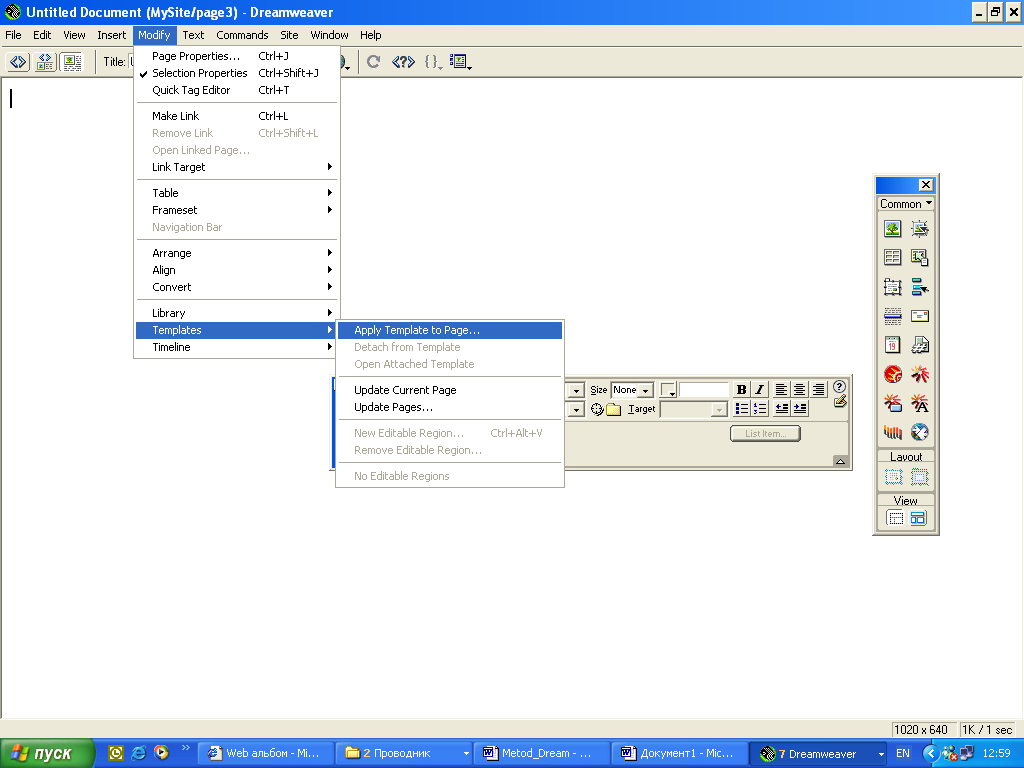Toggle Italic in Properties panel

(x=759, y=390)
